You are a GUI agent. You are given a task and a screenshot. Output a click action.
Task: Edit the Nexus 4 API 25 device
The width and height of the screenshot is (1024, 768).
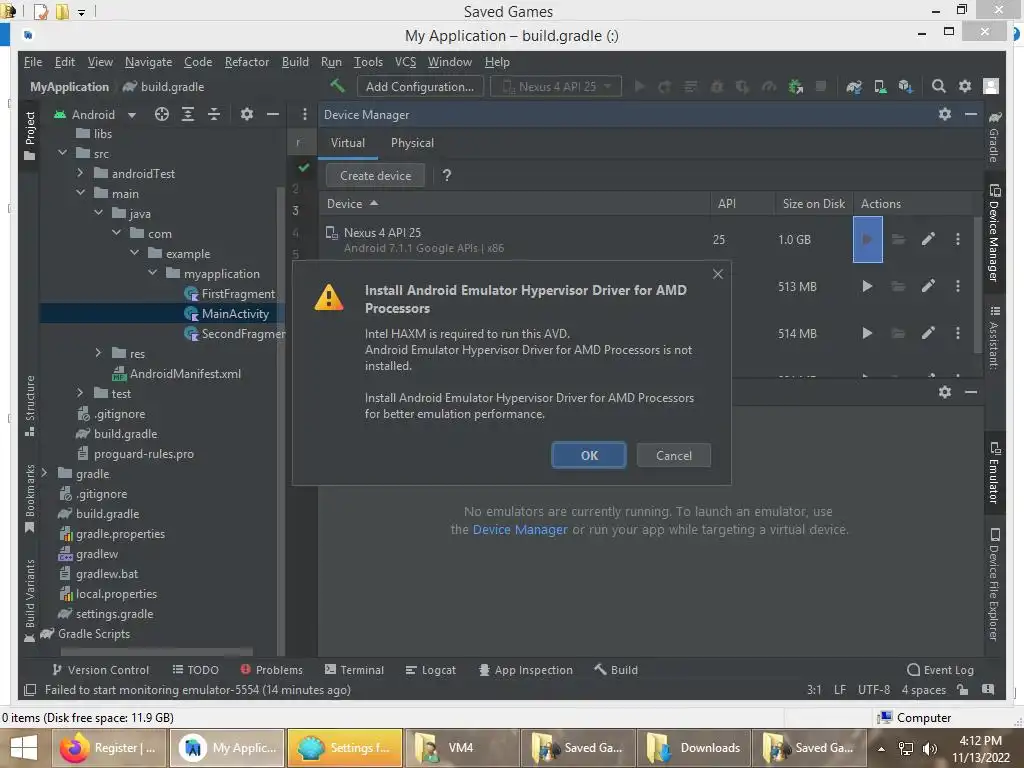tap(928, 240)
